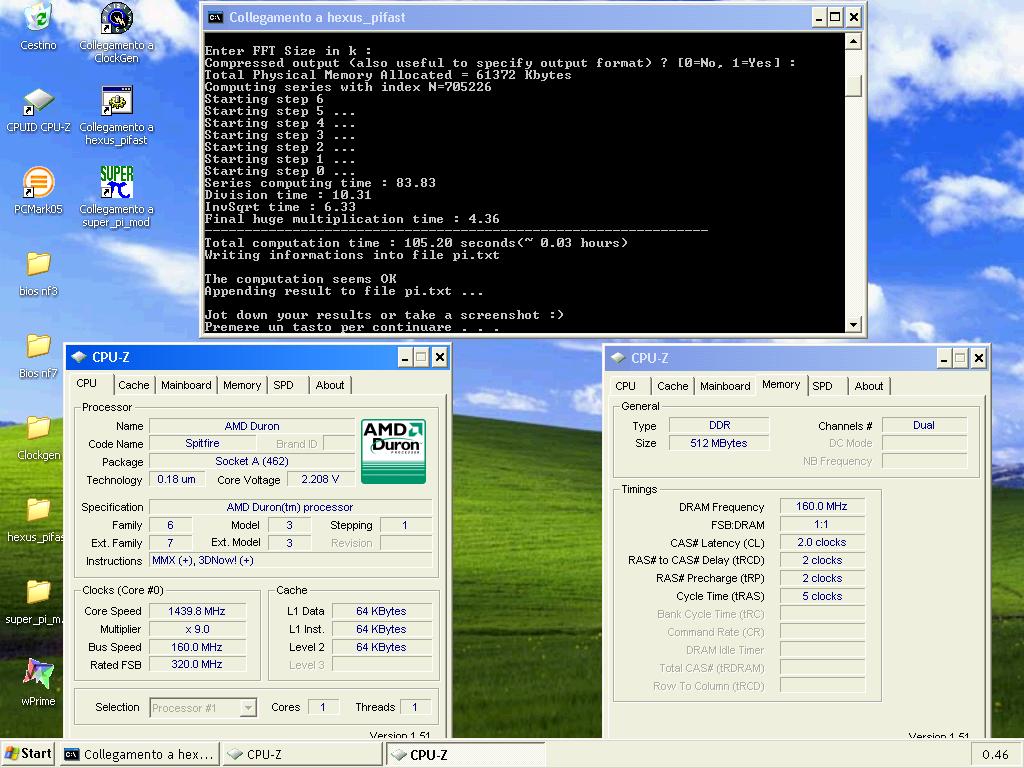The image size is (1024, 768).
Task: Click the left CPU-Z window title icon
Action: (79, 357)
